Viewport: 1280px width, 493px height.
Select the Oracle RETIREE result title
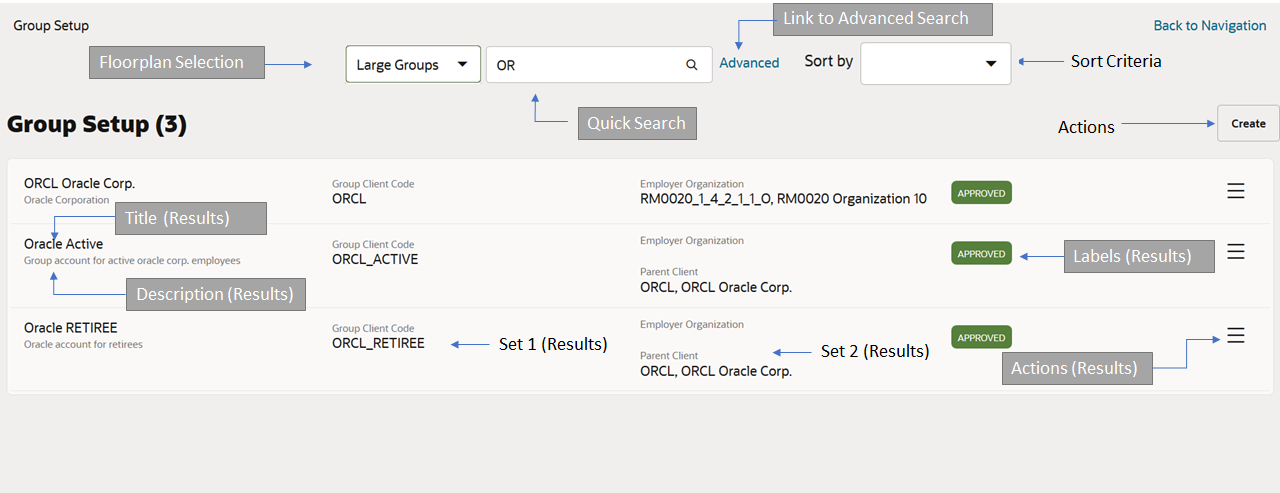[70, 328]
